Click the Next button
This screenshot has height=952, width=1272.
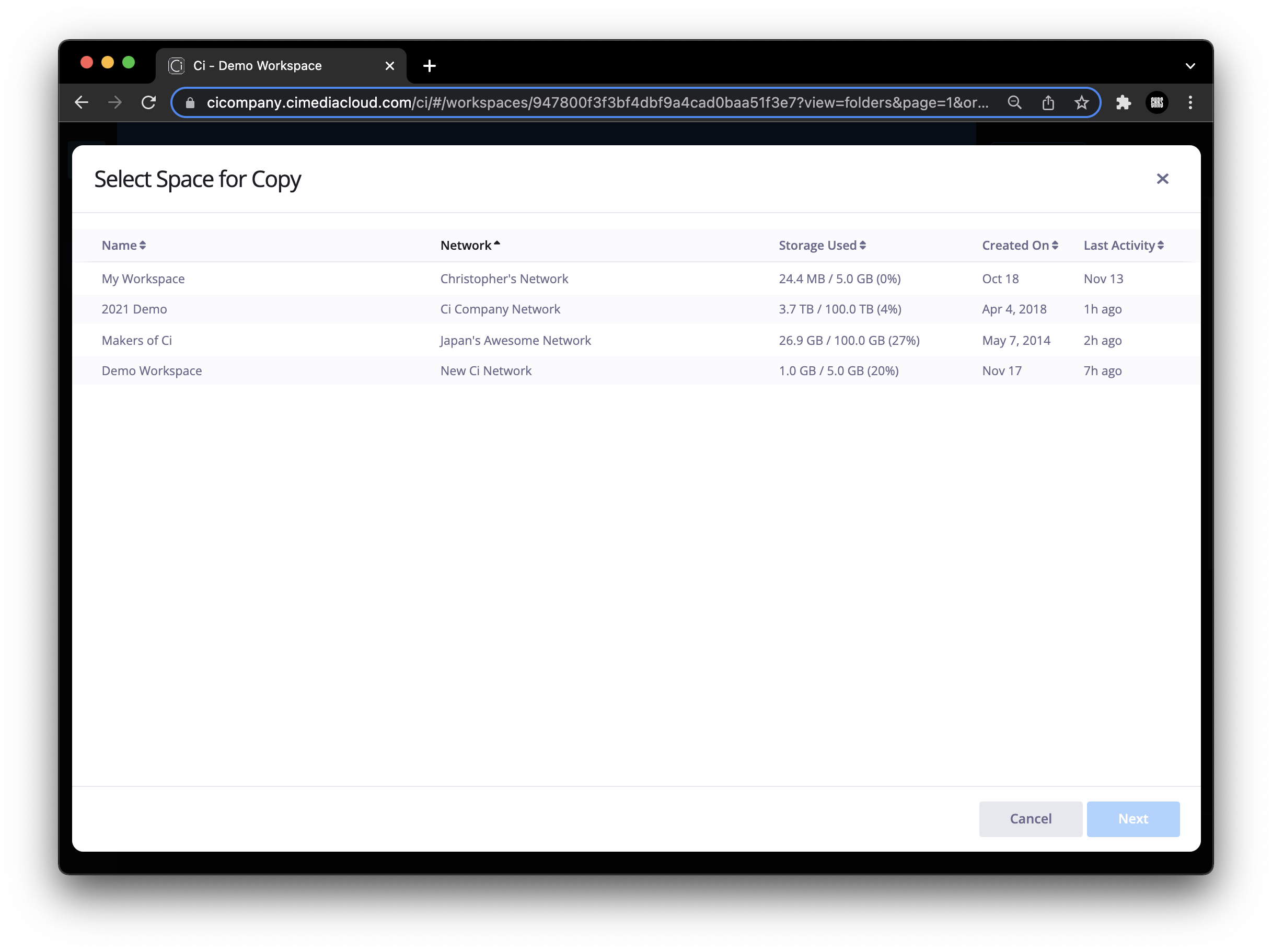(1133, 819)
